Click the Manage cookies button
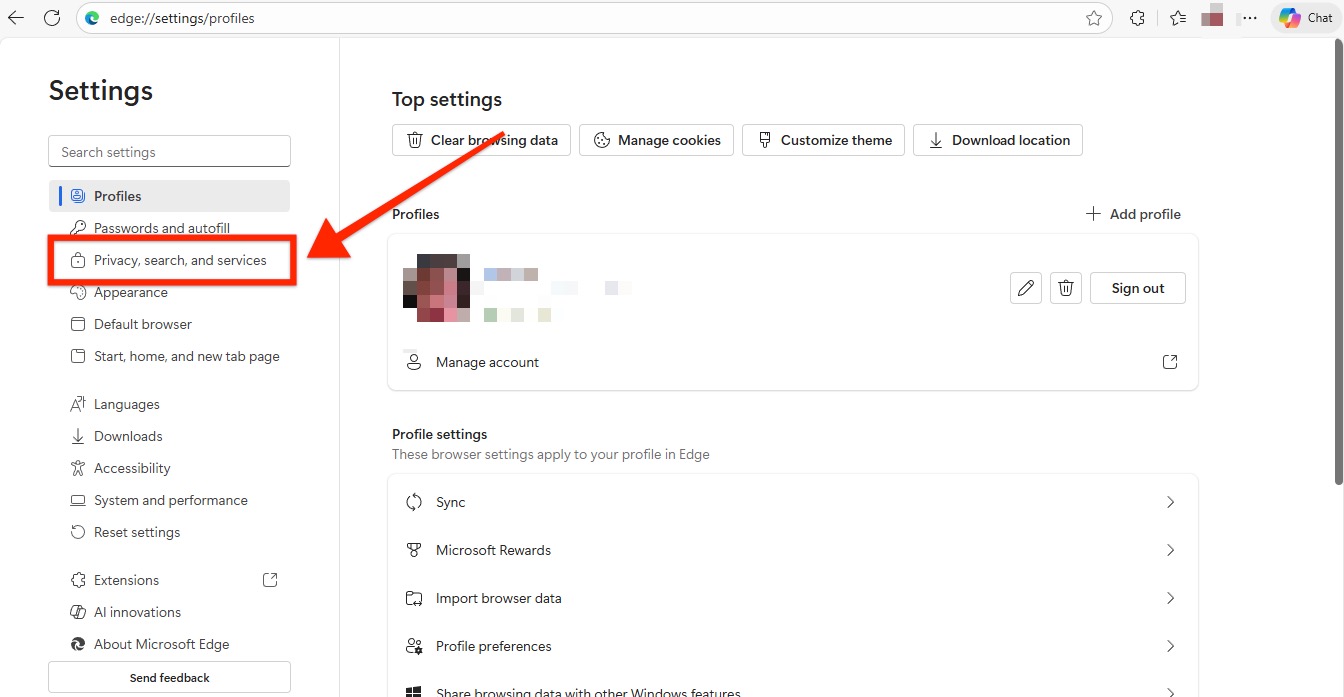The width and height of the screenshot is (1344, 697). [x=657, y=140]
